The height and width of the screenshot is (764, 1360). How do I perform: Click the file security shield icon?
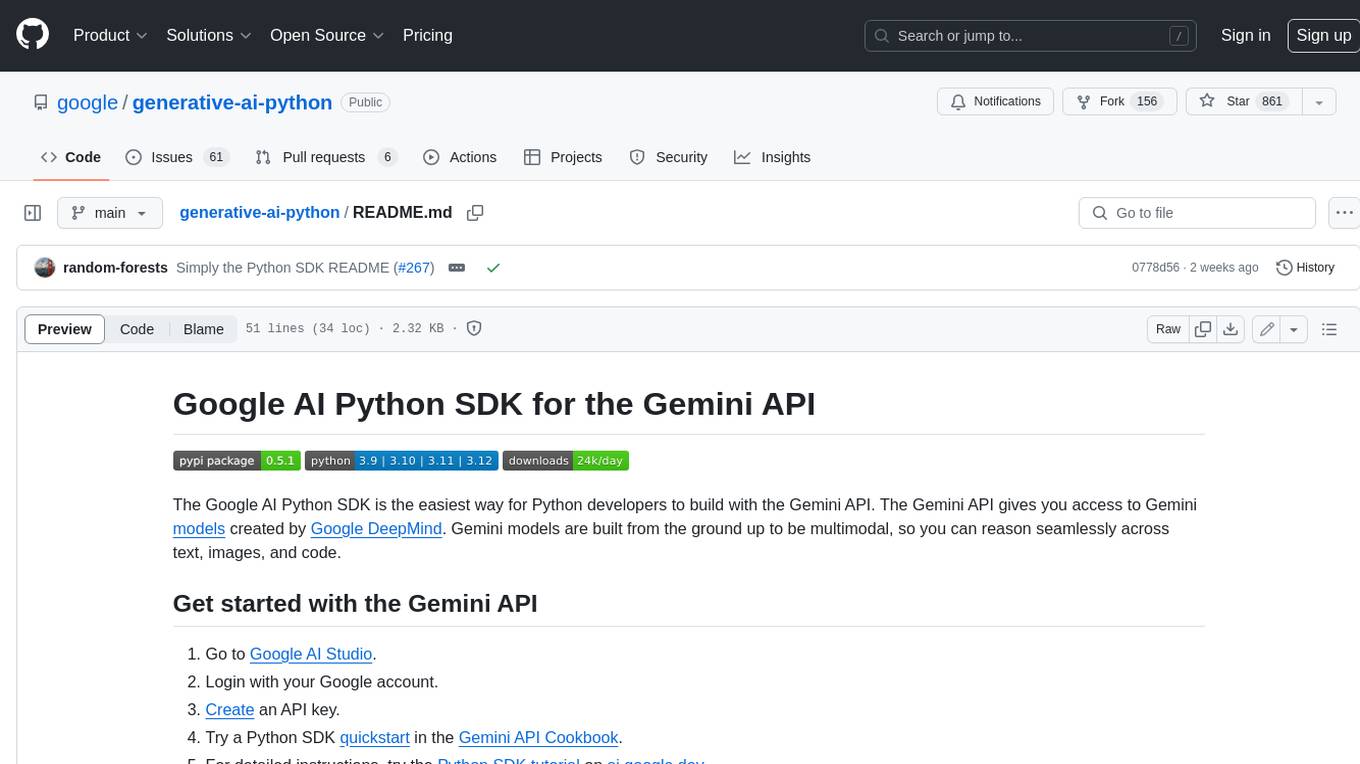(x=475, y=328)
